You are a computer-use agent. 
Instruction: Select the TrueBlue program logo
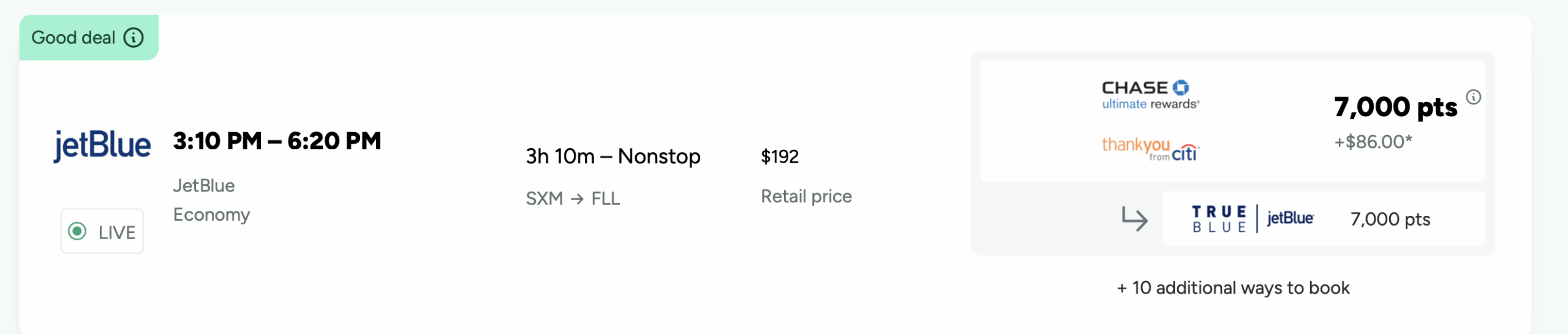[1219, 219]
